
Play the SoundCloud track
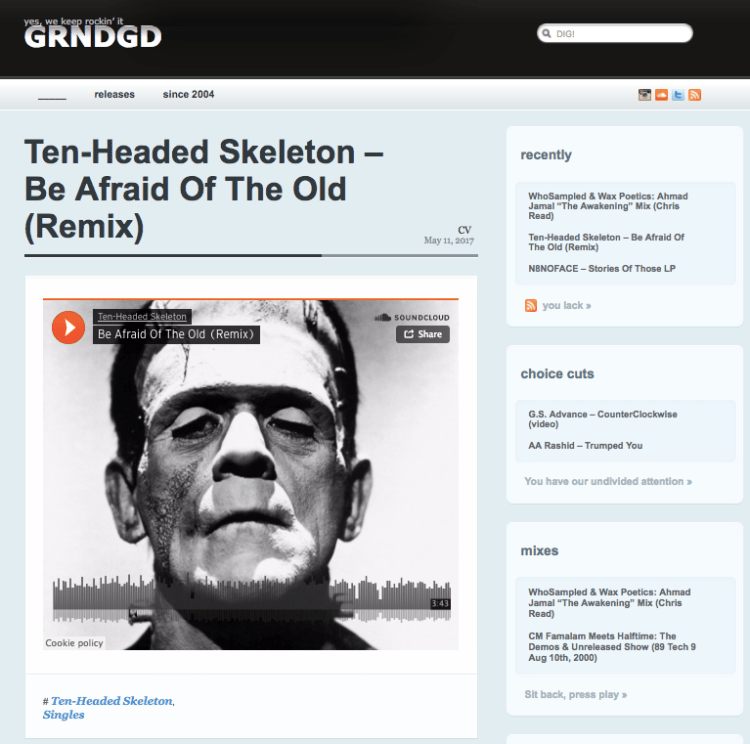[x=68, y=327]
